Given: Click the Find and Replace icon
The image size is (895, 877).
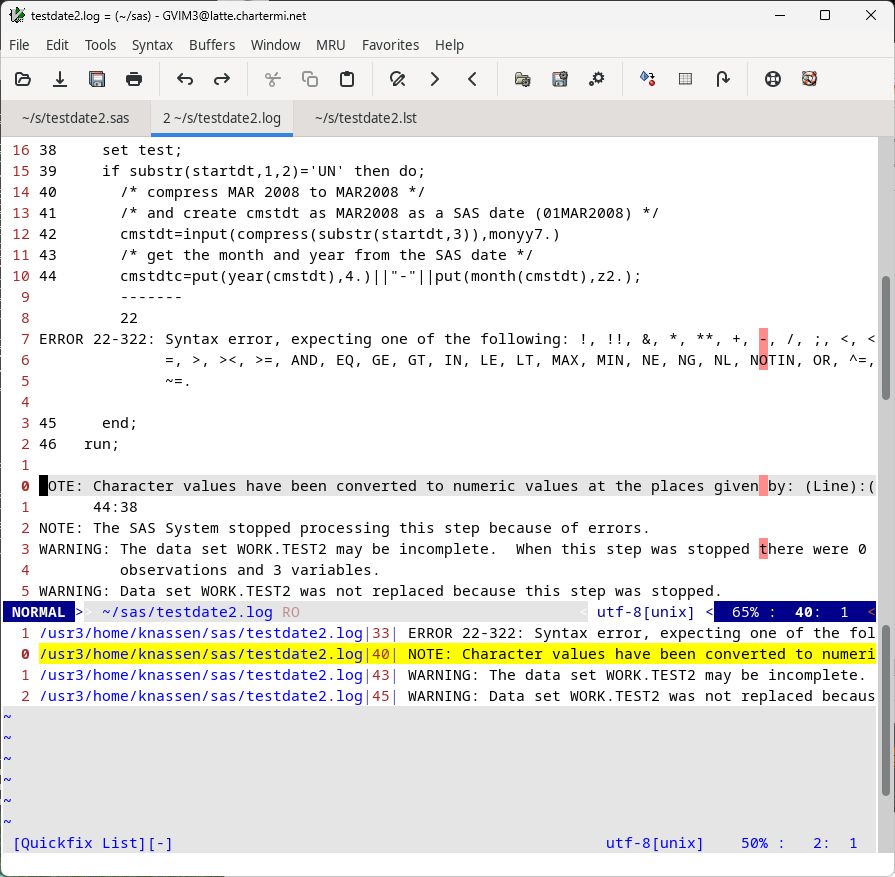Looking at the screenshot, I should coord(398,79).
